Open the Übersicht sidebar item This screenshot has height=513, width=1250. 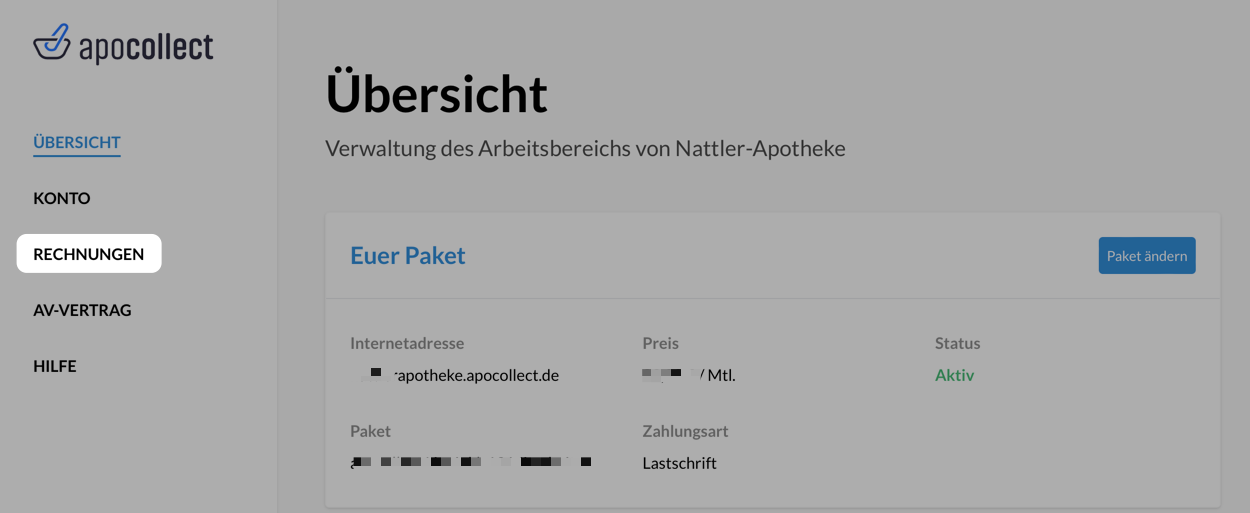click(76, 142)
